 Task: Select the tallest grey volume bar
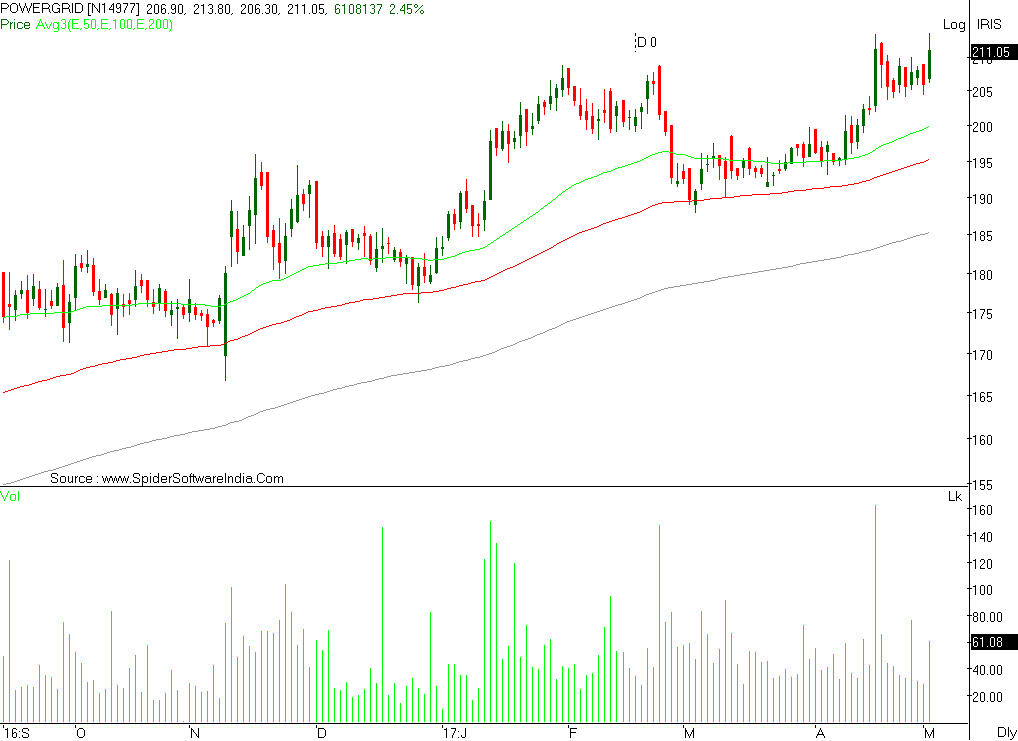(x=878, y=600)
